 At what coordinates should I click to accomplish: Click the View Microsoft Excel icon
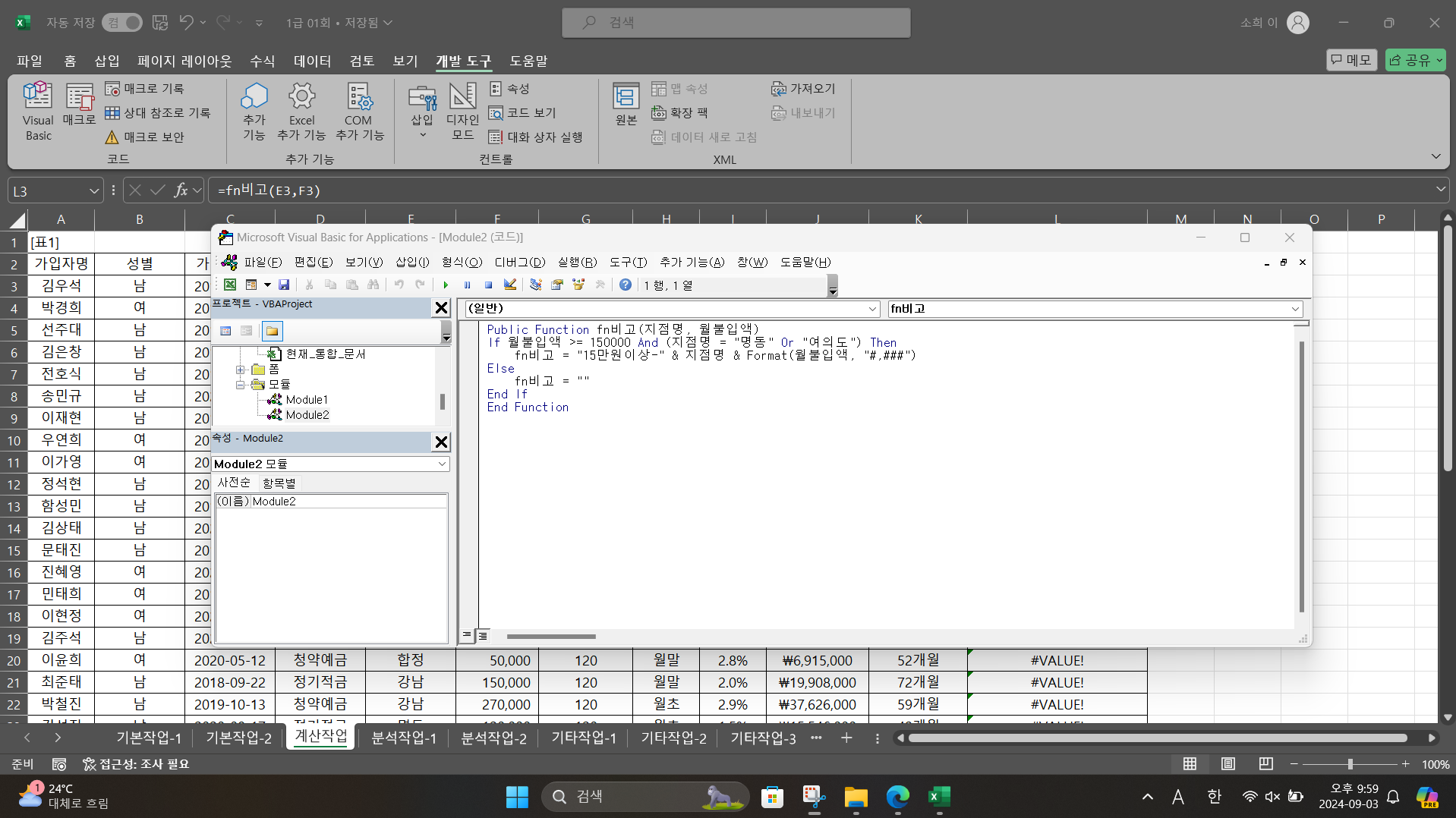(x=229, y=285)
